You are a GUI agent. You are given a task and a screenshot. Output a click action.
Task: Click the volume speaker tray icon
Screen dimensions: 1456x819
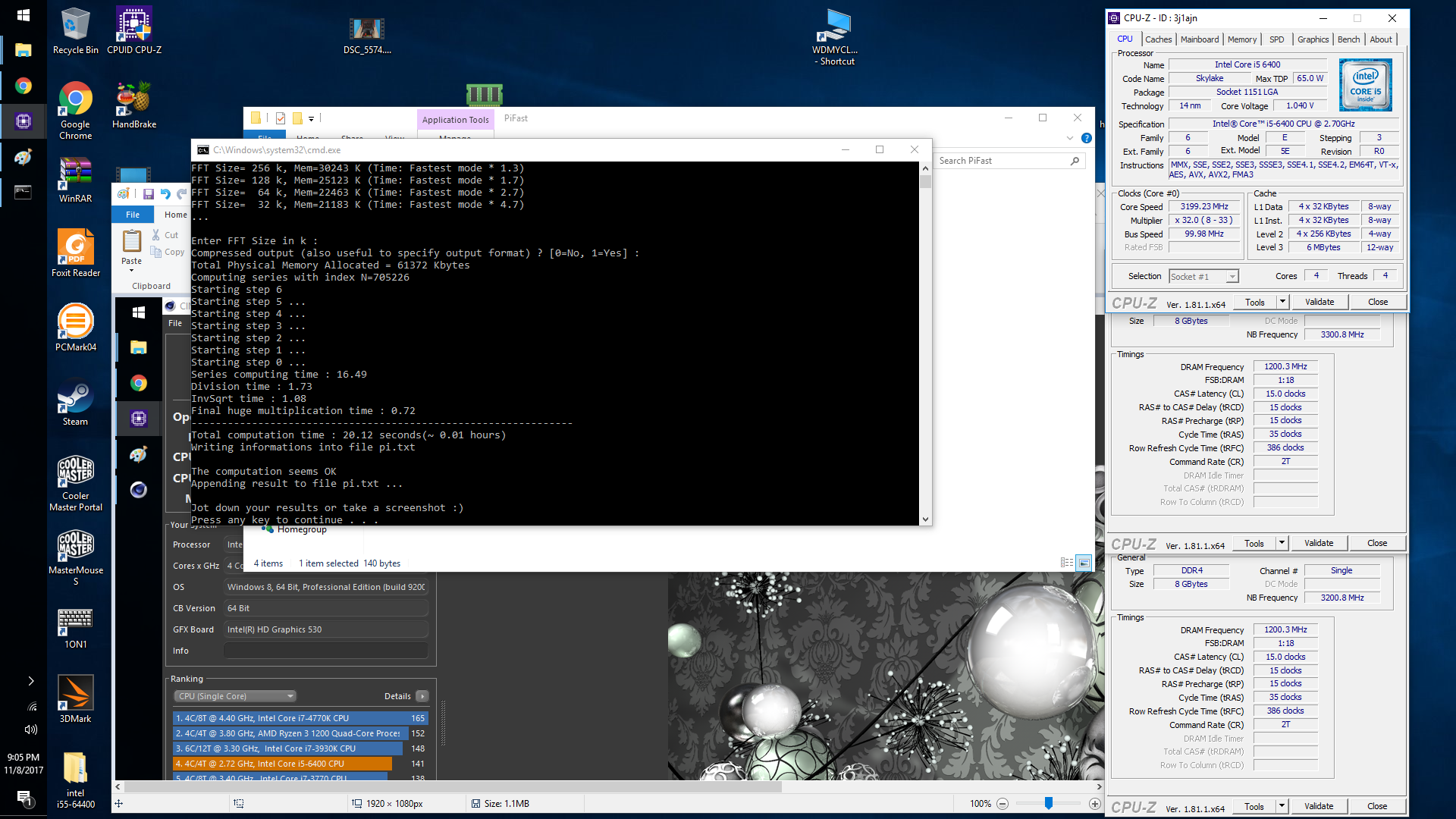(x=30, y=730)
